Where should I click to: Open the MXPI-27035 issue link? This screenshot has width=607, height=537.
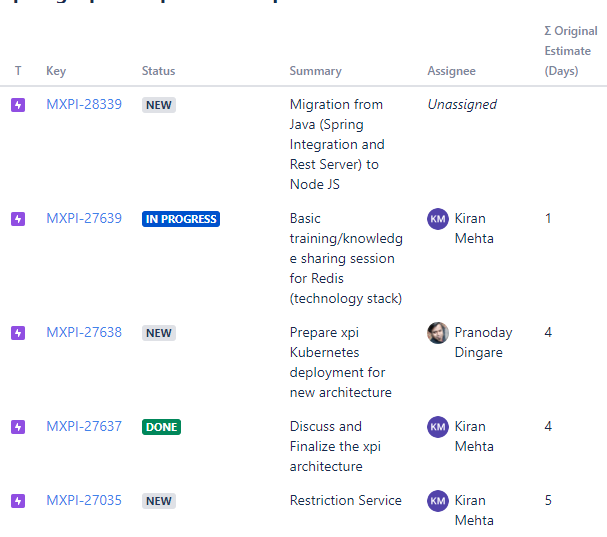click(84, 501)
